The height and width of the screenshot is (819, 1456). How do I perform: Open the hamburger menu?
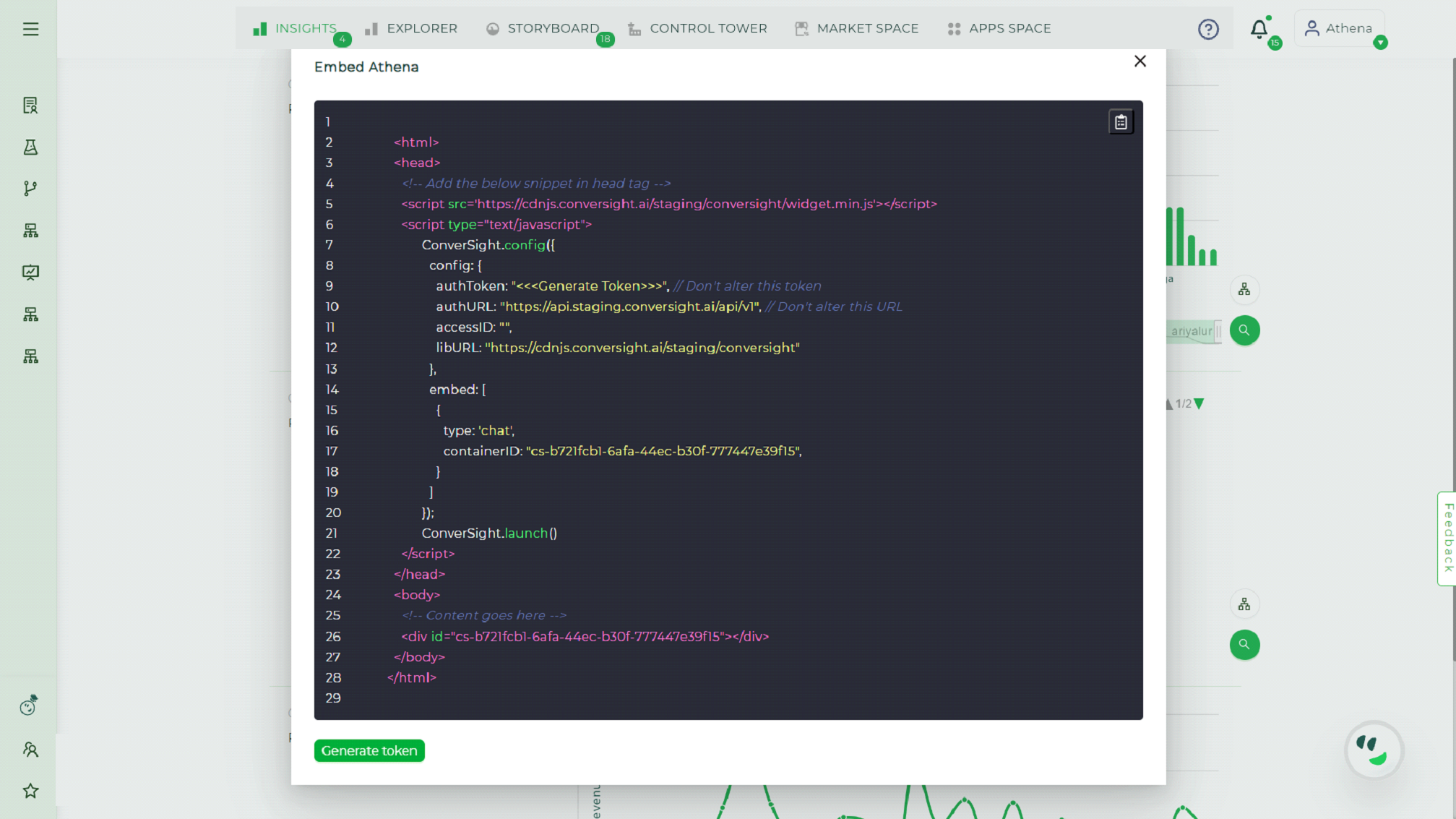coord(30,29)
